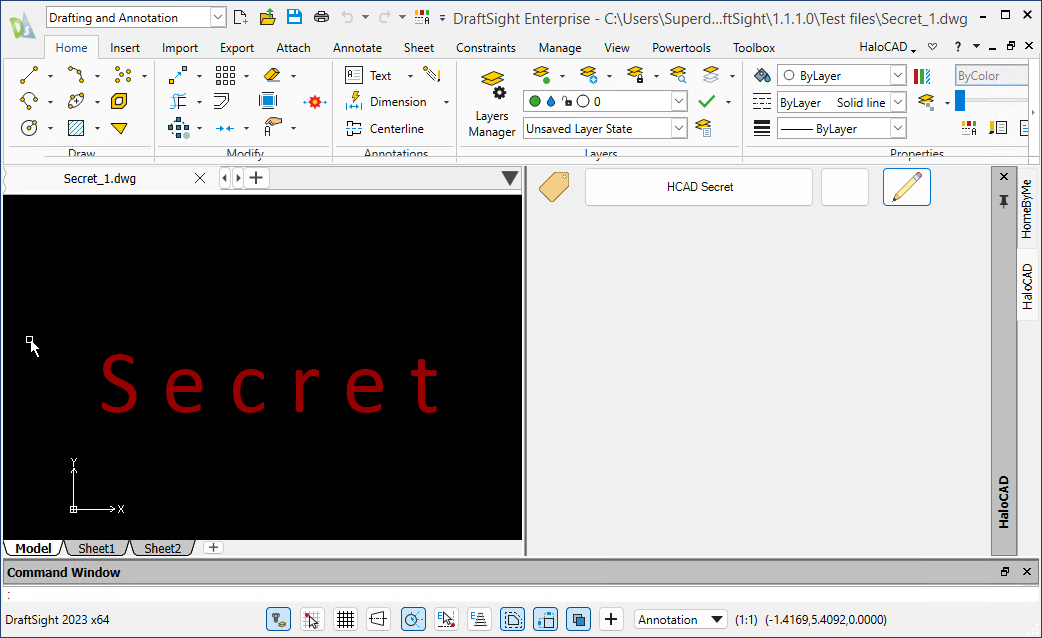Select the Line draw tool
Viewport: 1042px width, 638px height.
[29, 75]
